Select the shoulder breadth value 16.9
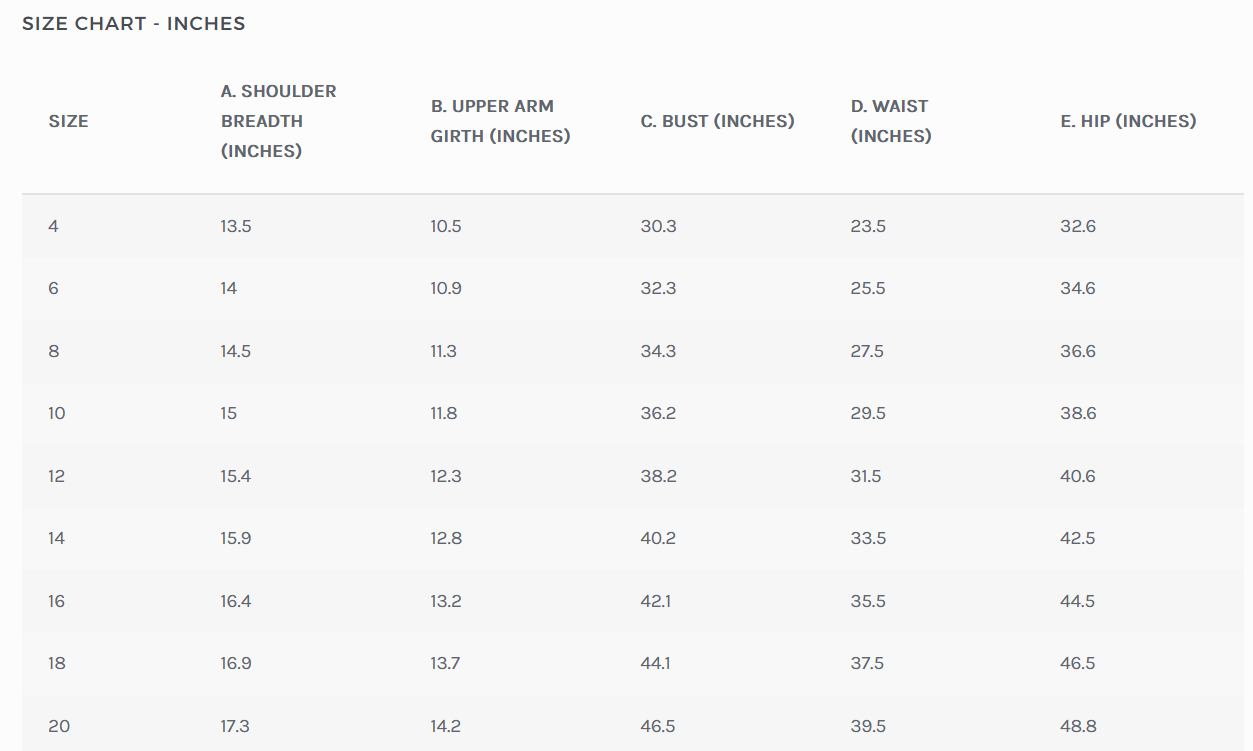The image size is (1253, 751). point(236,663)
